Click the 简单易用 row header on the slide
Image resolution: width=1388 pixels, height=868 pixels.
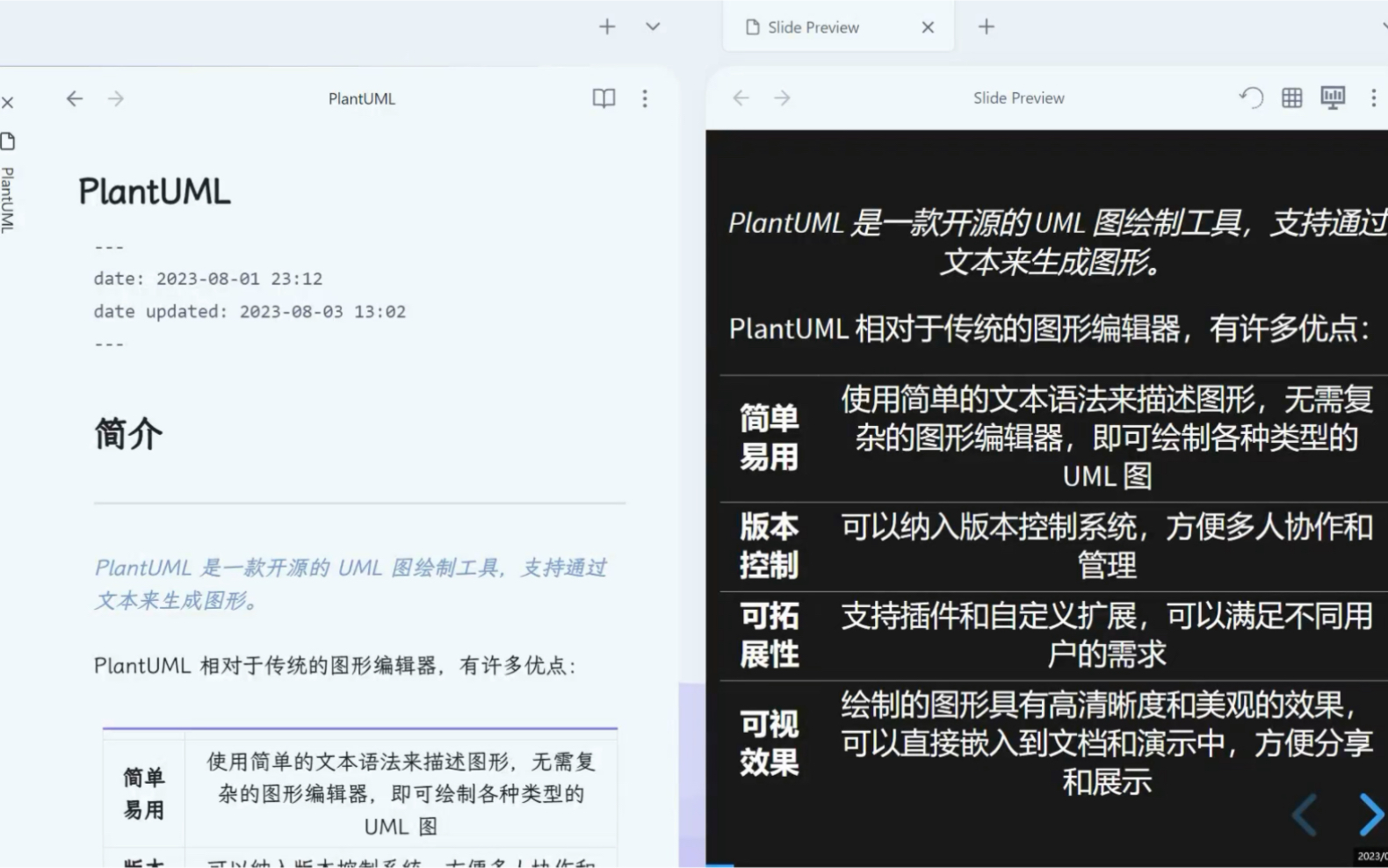pos(770,438)
